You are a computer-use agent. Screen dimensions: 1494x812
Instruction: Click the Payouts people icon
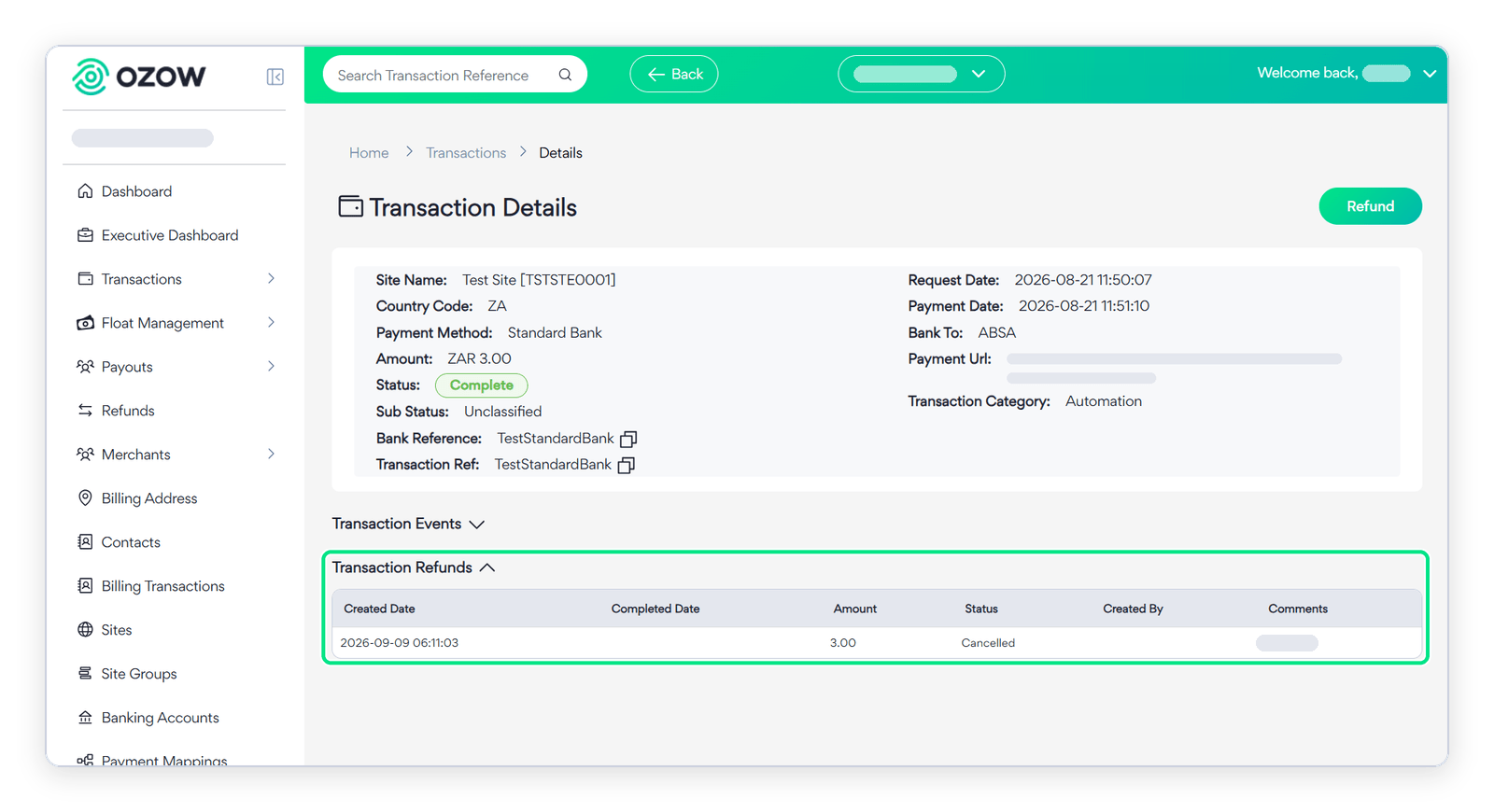pyautogui.click(x=85, y=367)
